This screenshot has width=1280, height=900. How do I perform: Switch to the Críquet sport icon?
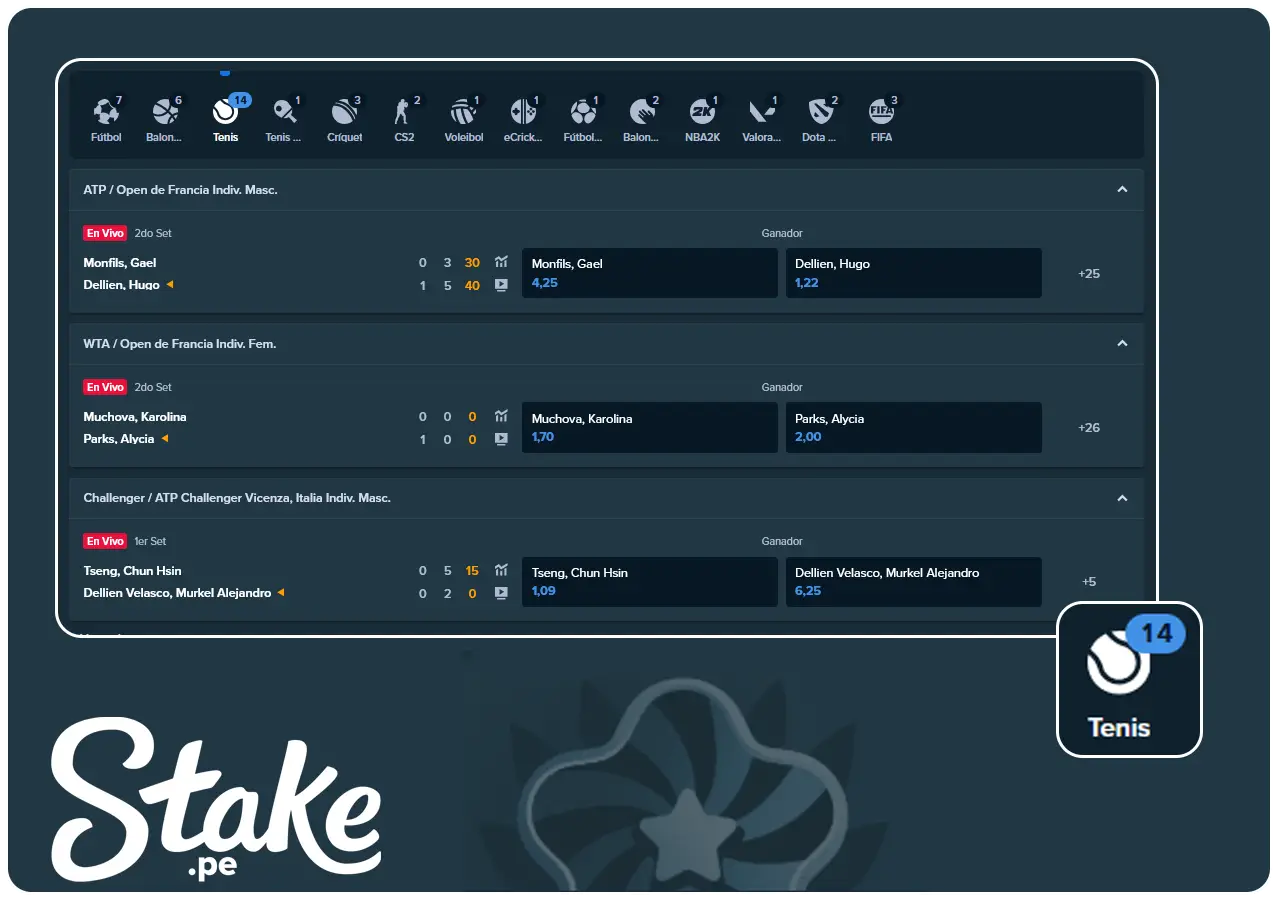click(x=345, y=119)
